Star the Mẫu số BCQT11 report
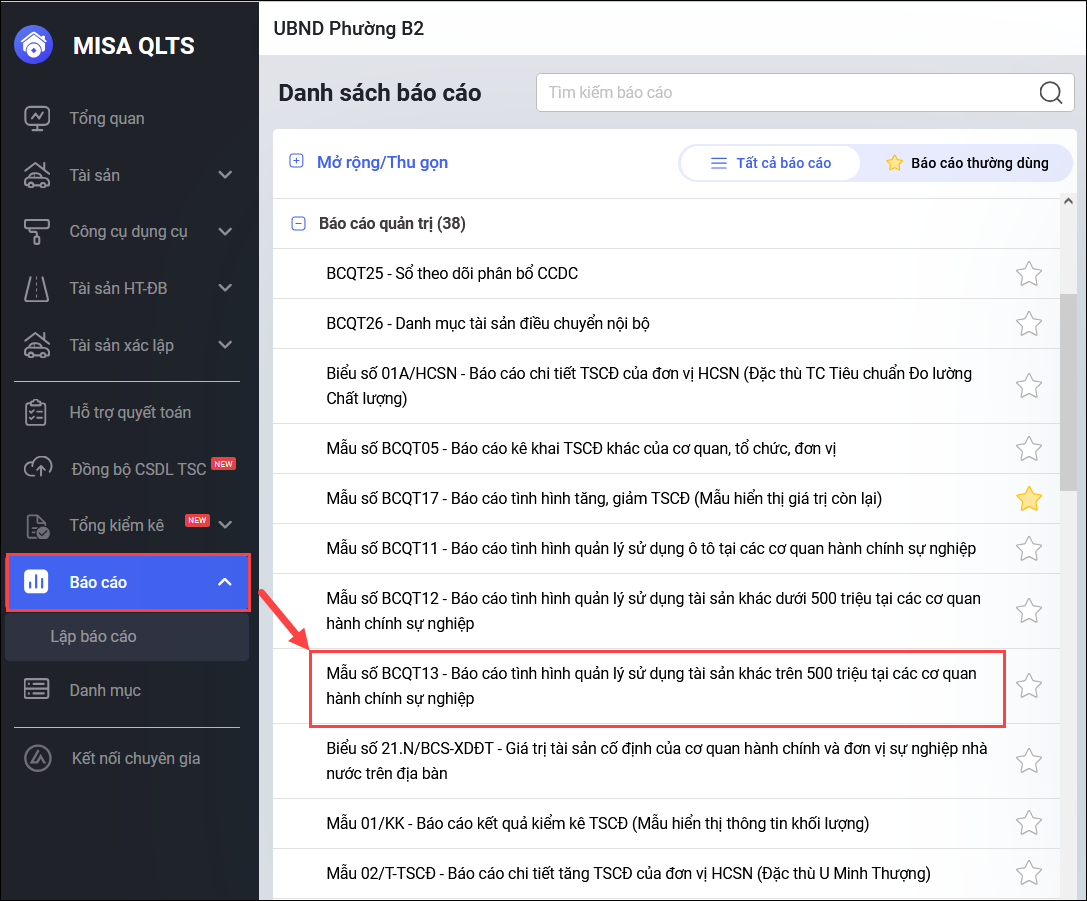 pyautogui.click(x=1029, y=548)
